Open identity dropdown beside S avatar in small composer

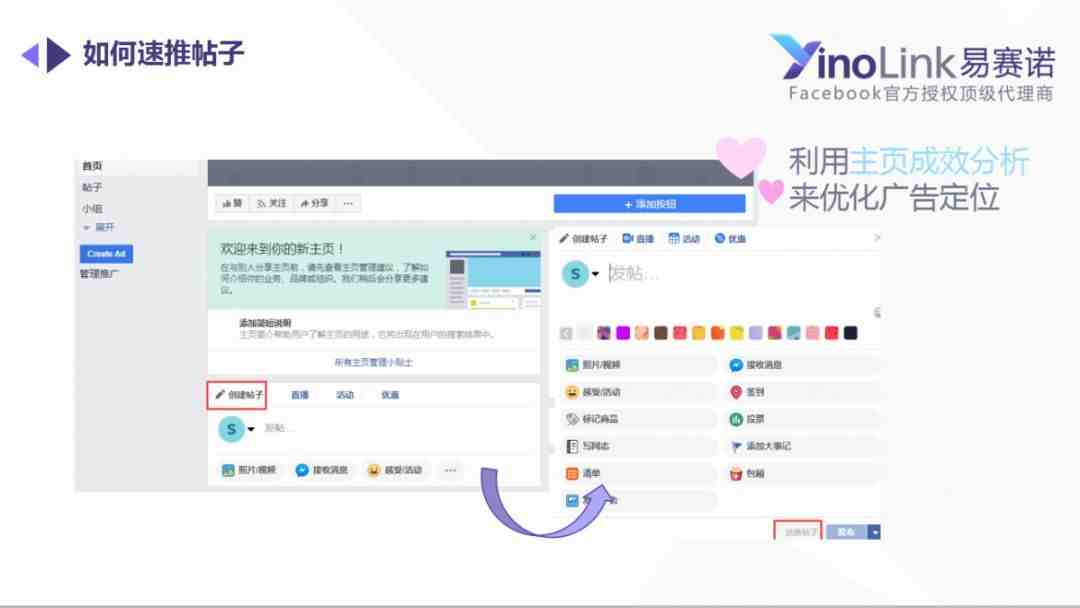(x=251, y=429)
